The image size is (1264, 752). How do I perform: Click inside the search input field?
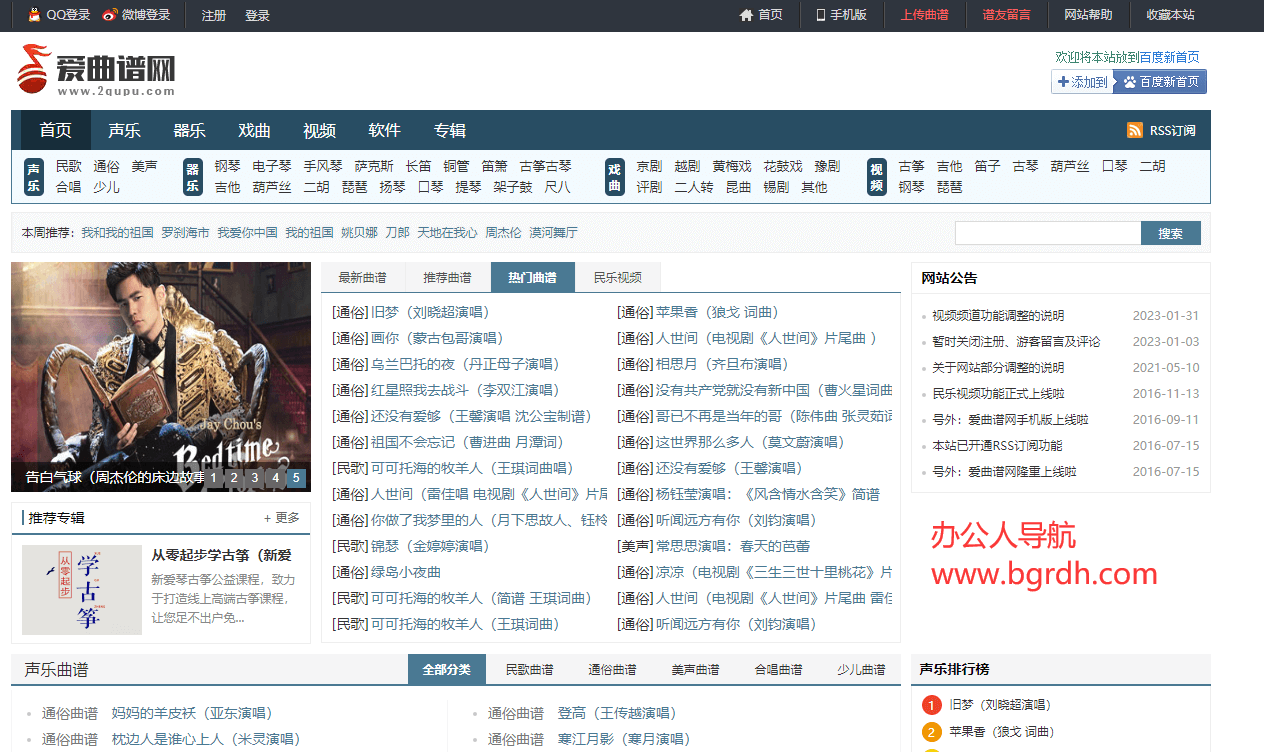point(1047,233)
